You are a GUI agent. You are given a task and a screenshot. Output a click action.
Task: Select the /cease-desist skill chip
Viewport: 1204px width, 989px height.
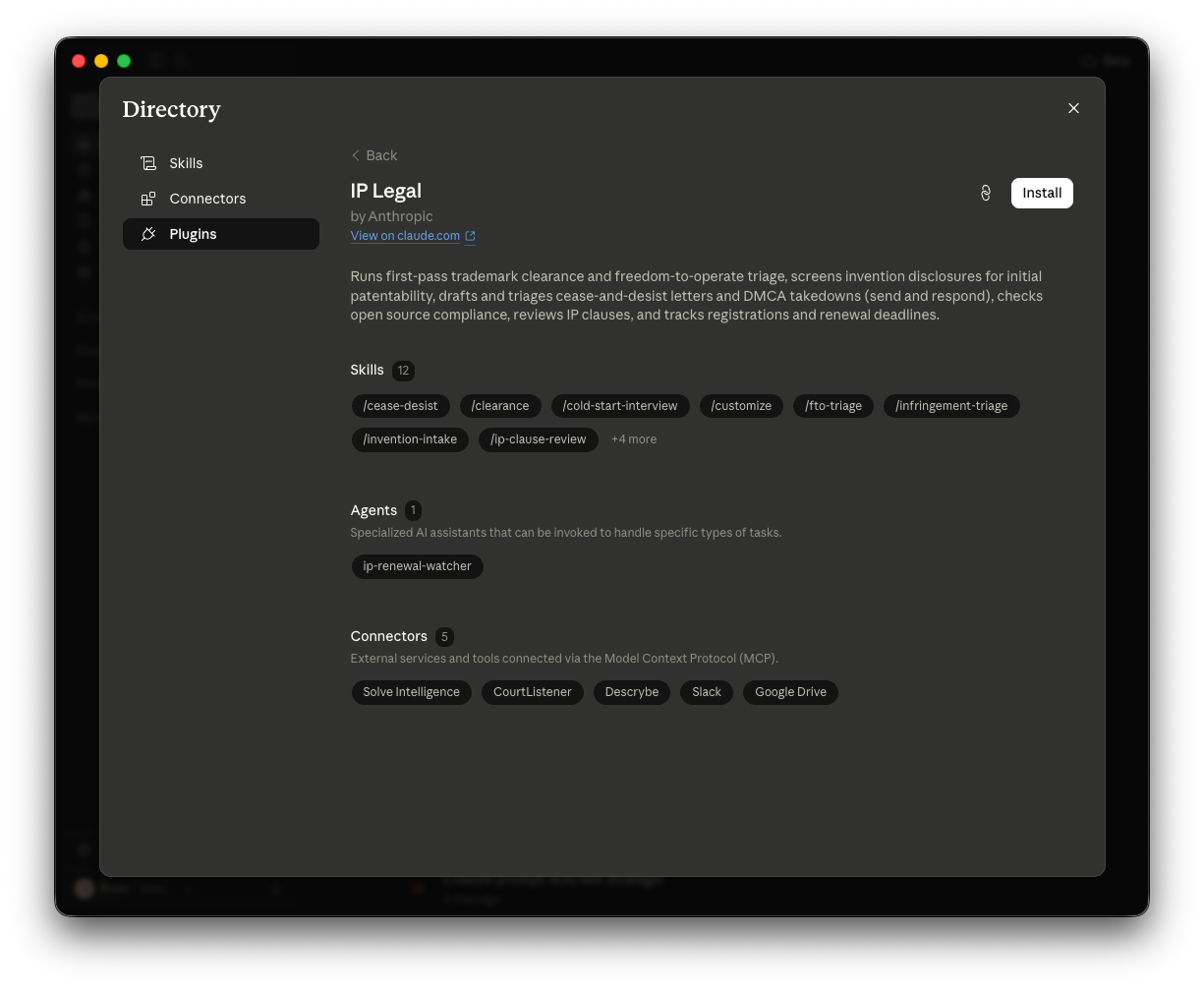click(400, 406)
